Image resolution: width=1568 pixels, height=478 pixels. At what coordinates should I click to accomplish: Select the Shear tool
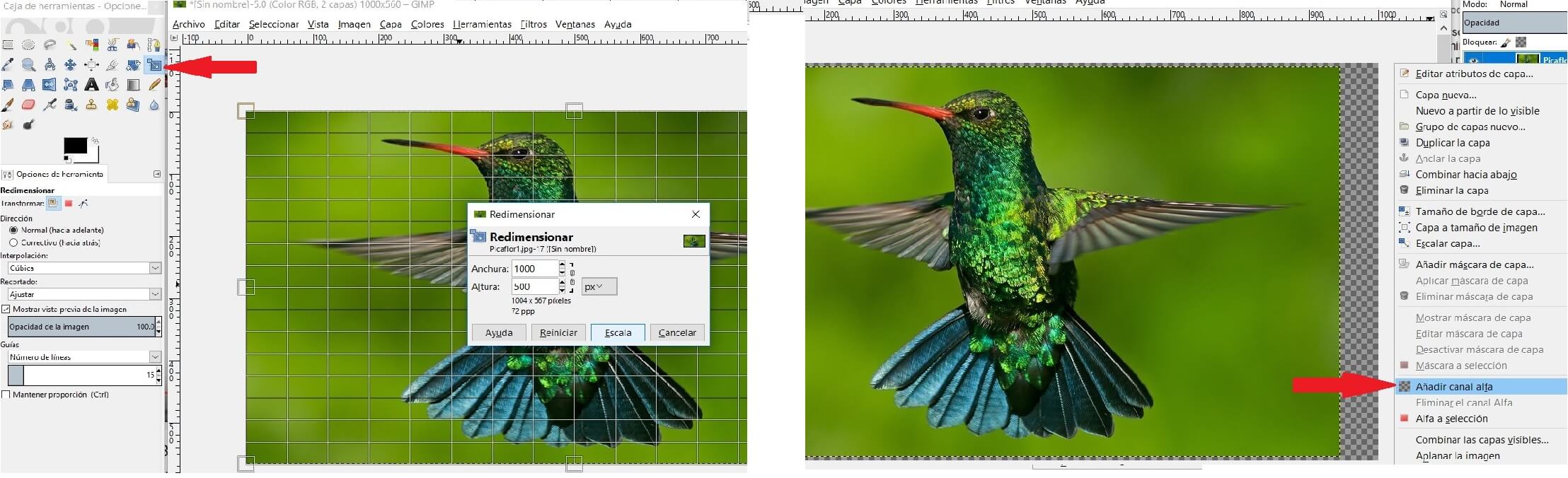8,85
